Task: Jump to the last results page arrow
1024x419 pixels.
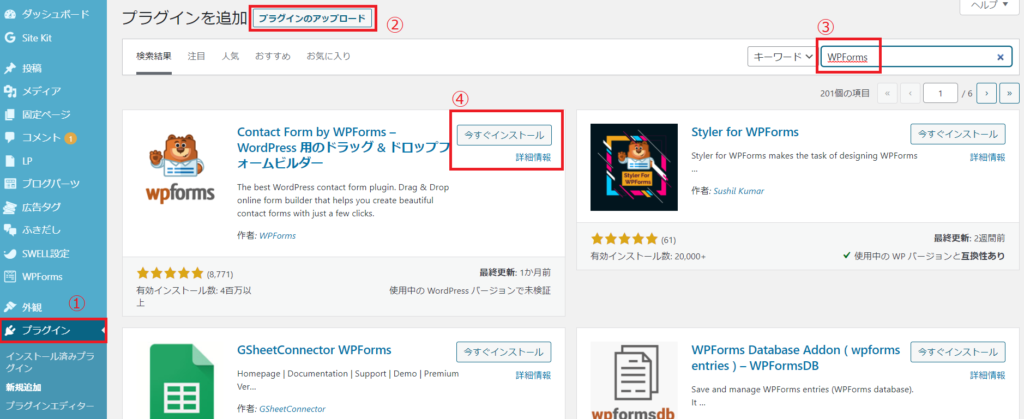Action: point(1010,93)
